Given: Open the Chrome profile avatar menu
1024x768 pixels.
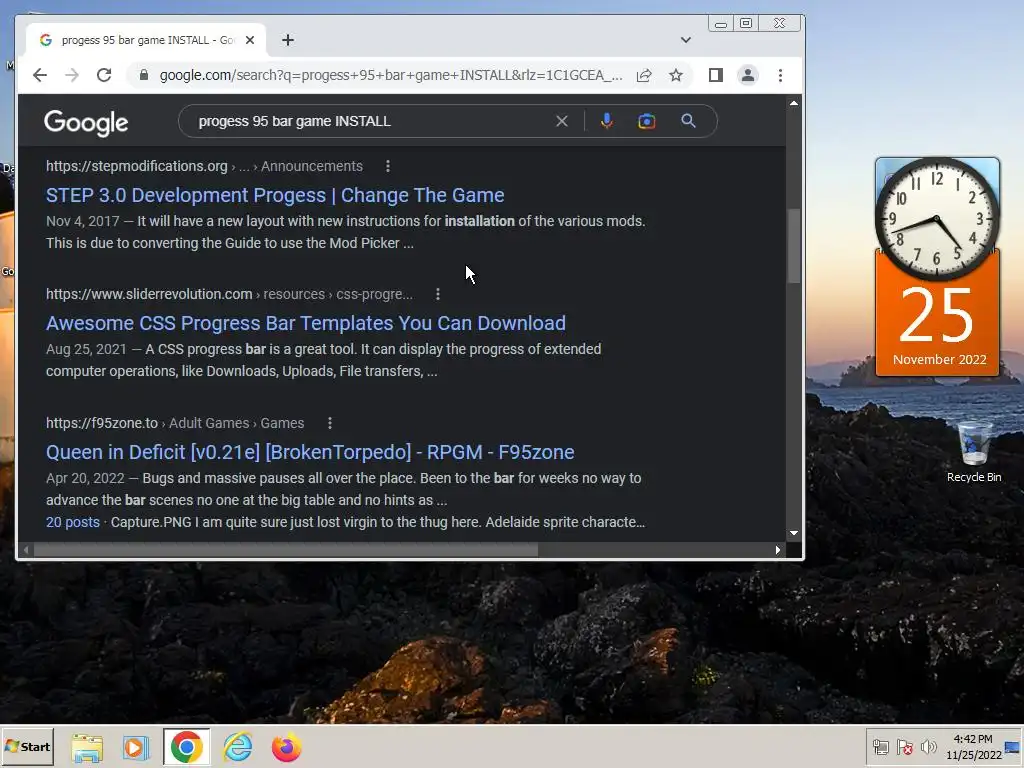Looking at the screenshot, I should pos(748,75).
